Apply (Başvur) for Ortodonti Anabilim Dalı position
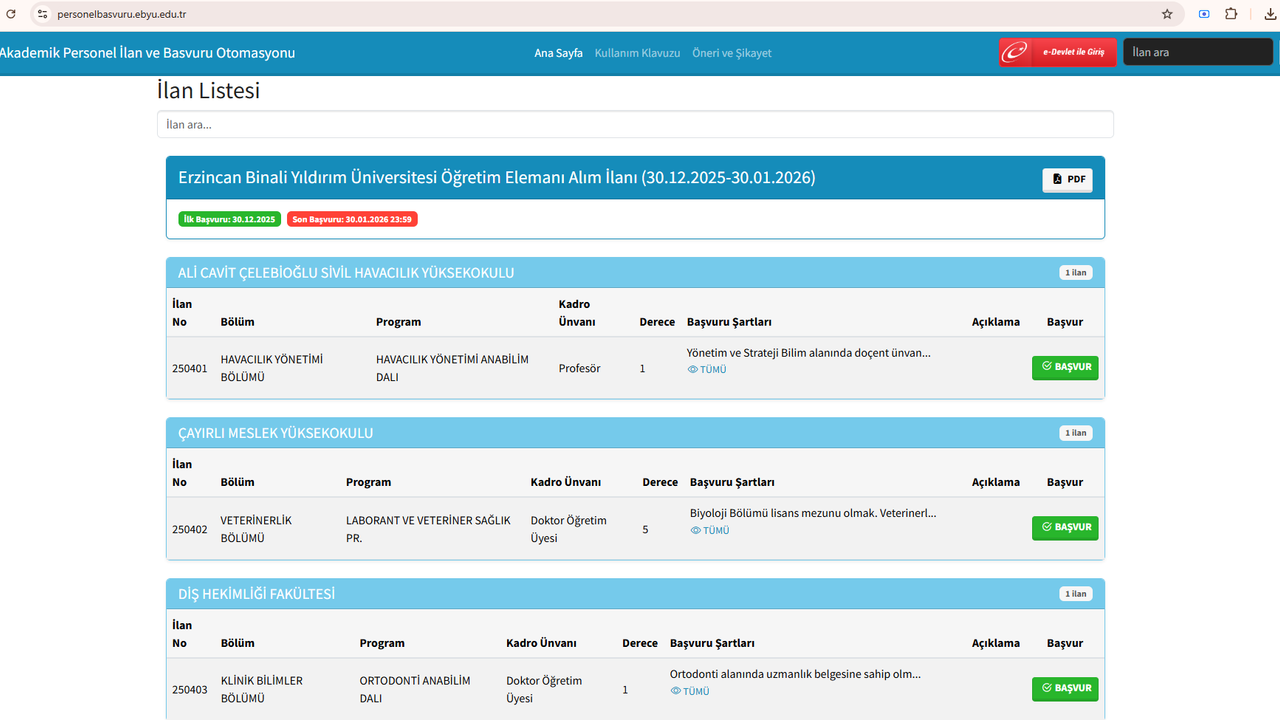The width and height of the screenshot is (1280, 720). click(x=1065, y=688)
